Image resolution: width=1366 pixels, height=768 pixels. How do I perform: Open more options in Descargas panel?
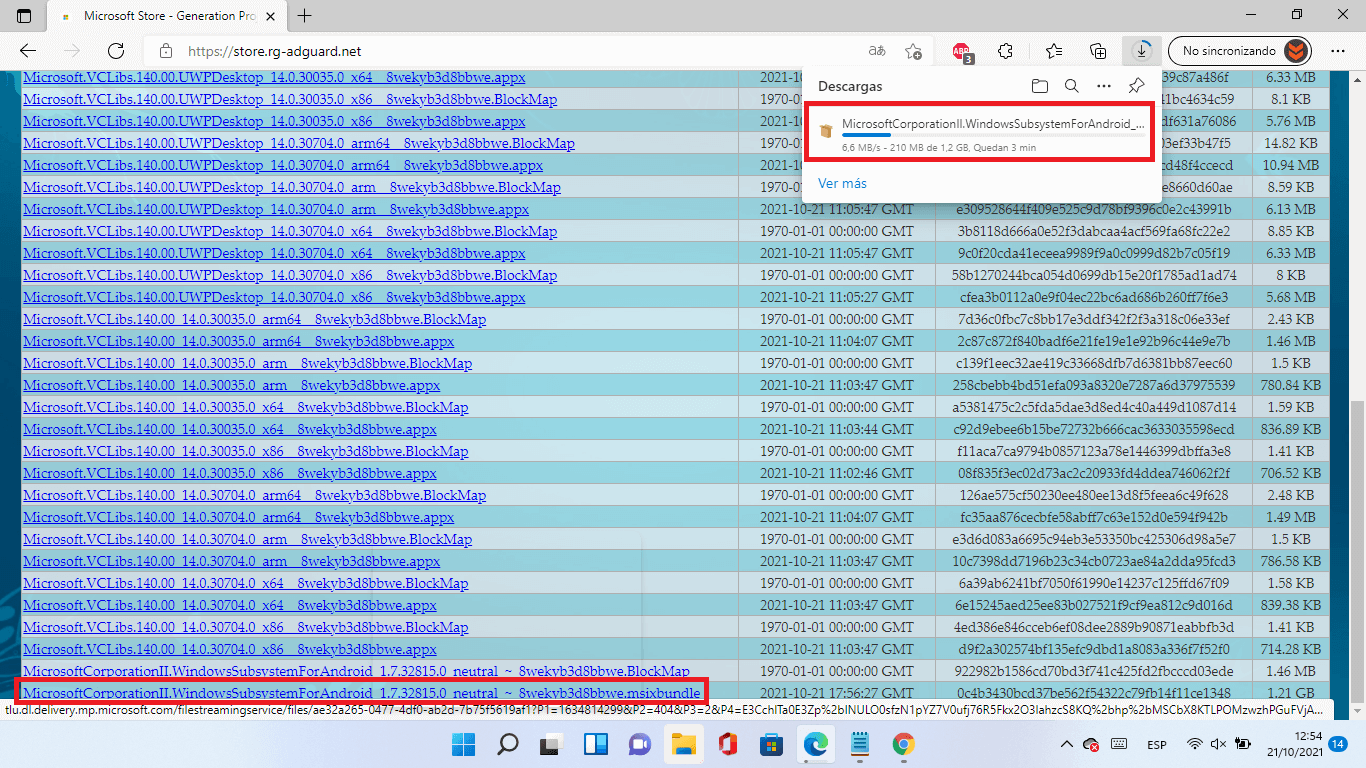1103,86
